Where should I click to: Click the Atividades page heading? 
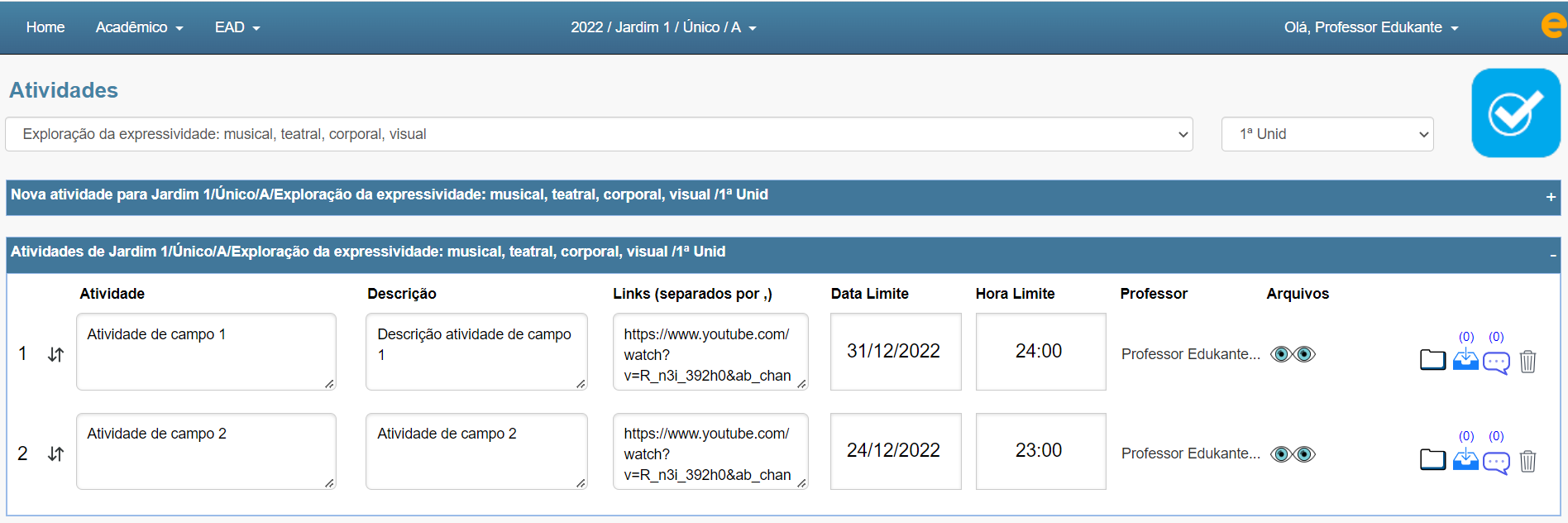(64, 90)
